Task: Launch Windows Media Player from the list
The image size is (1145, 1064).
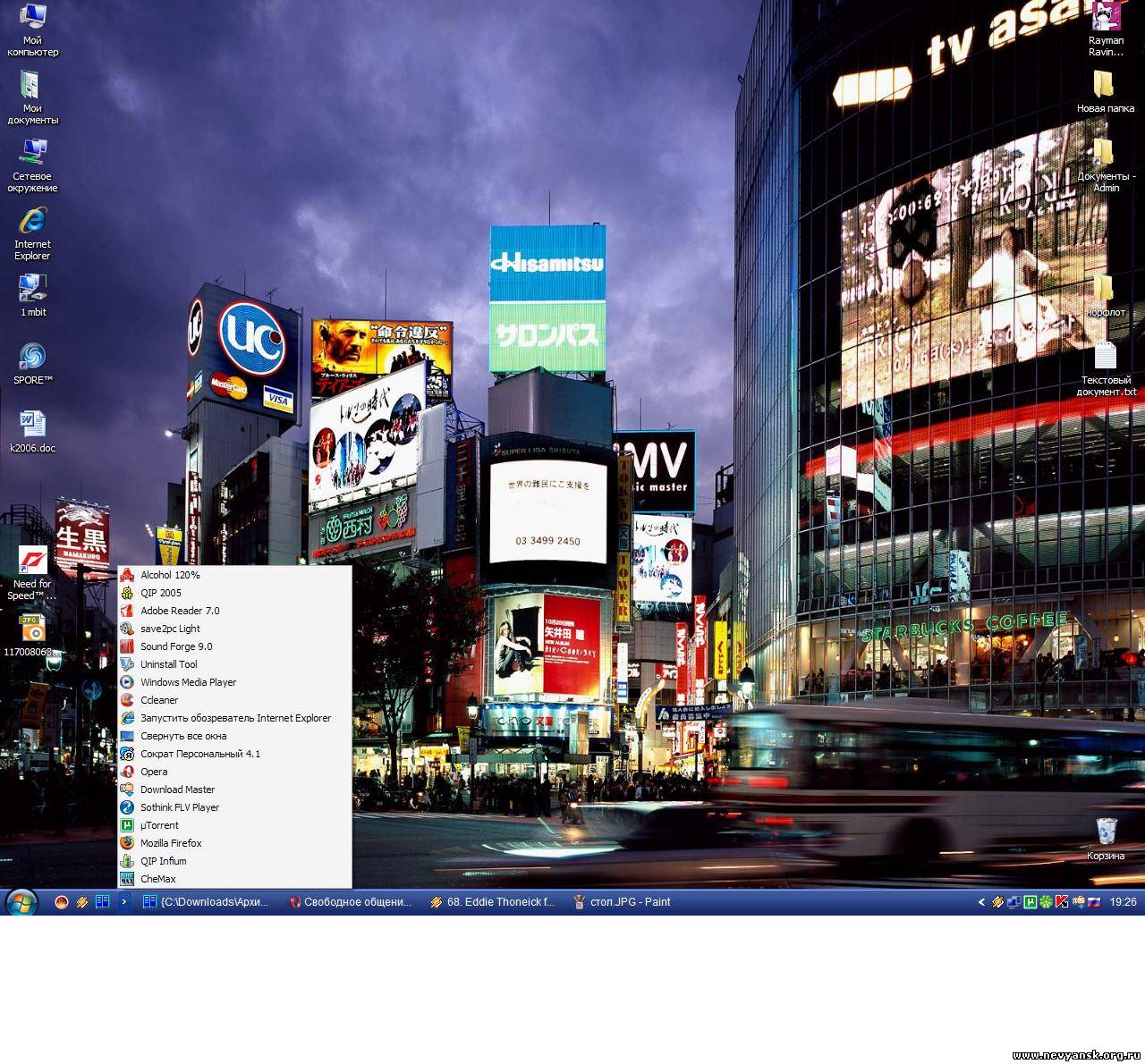Action: [x=234, y=682]
